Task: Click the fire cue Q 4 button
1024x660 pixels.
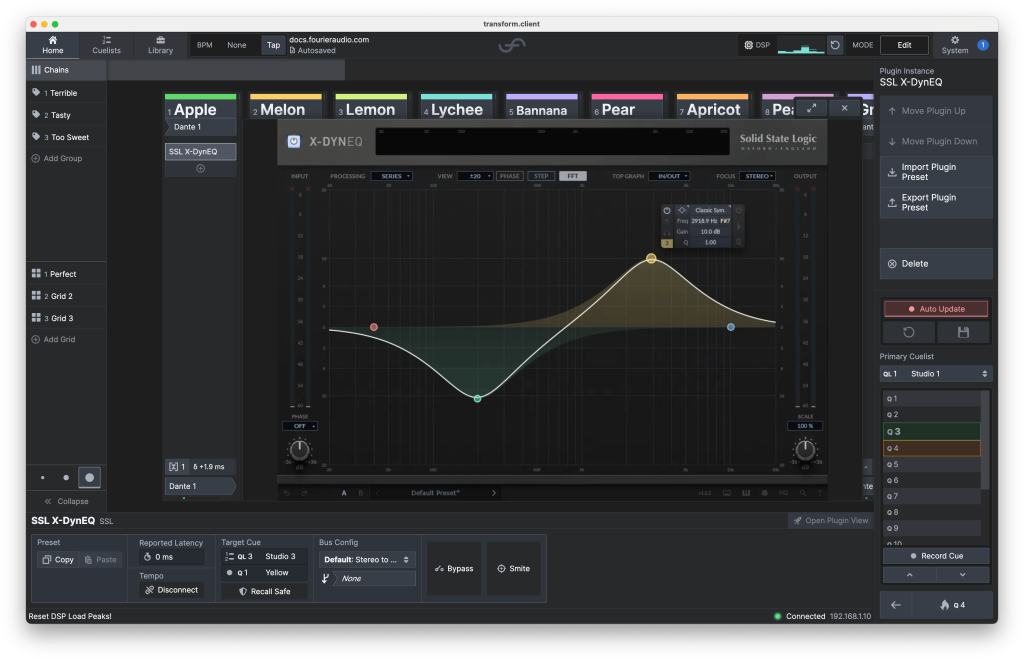Action: pos(952,605)
